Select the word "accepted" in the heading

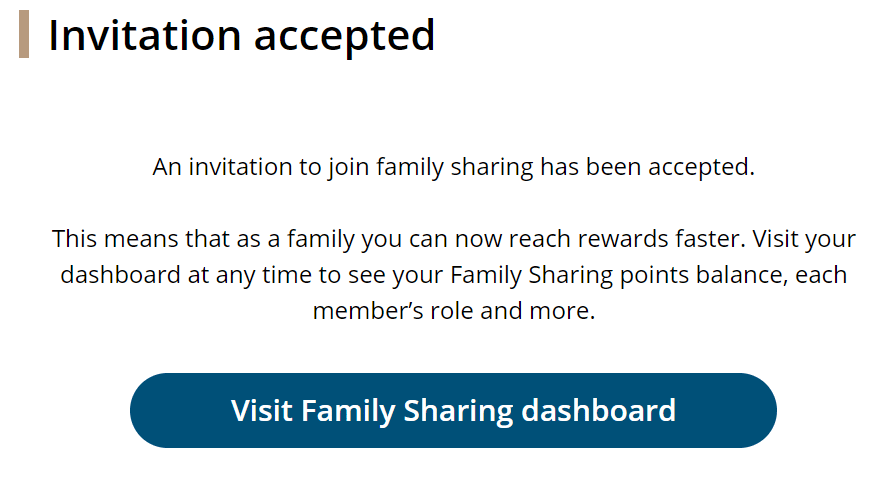344,37
